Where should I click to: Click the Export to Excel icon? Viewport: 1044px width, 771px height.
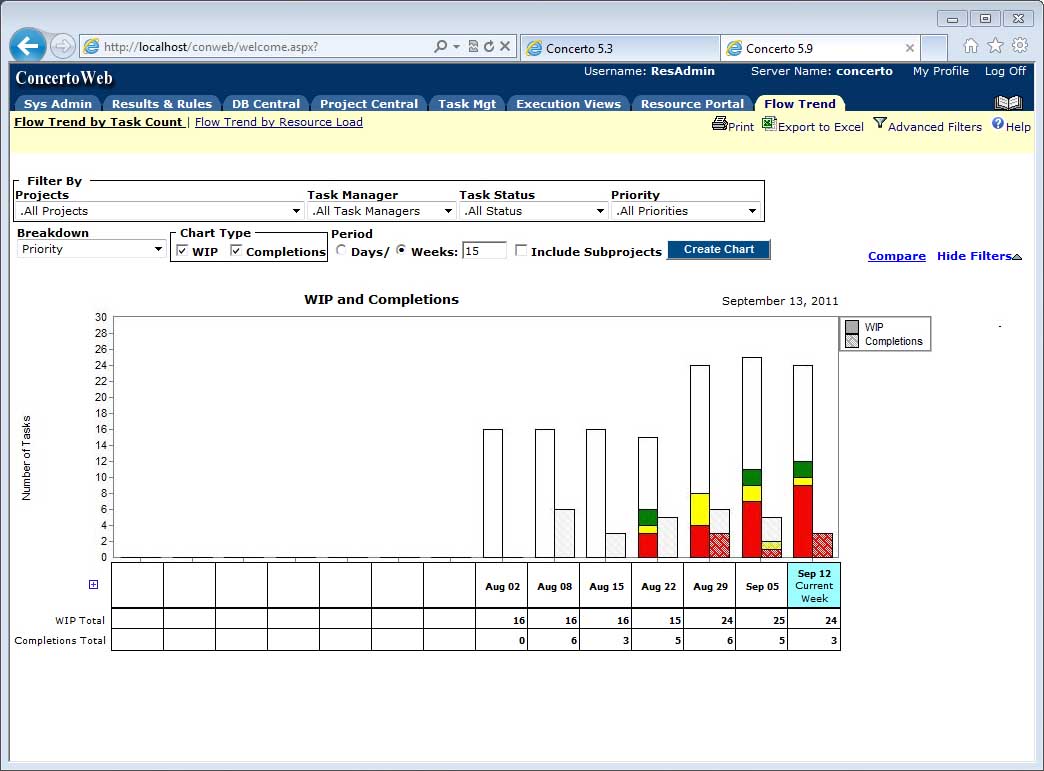point(769,124)
